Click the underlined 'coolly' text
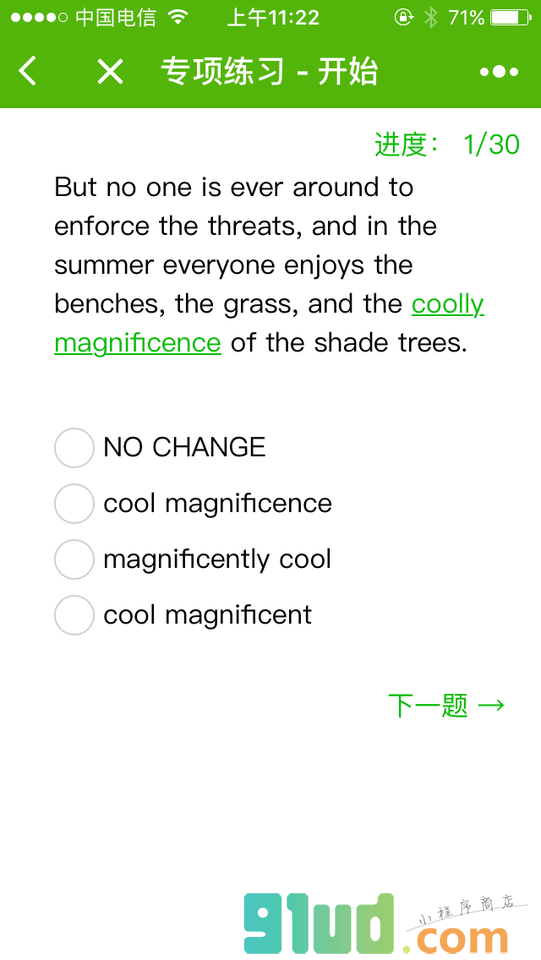541x960 pixels. pos(447,304)
